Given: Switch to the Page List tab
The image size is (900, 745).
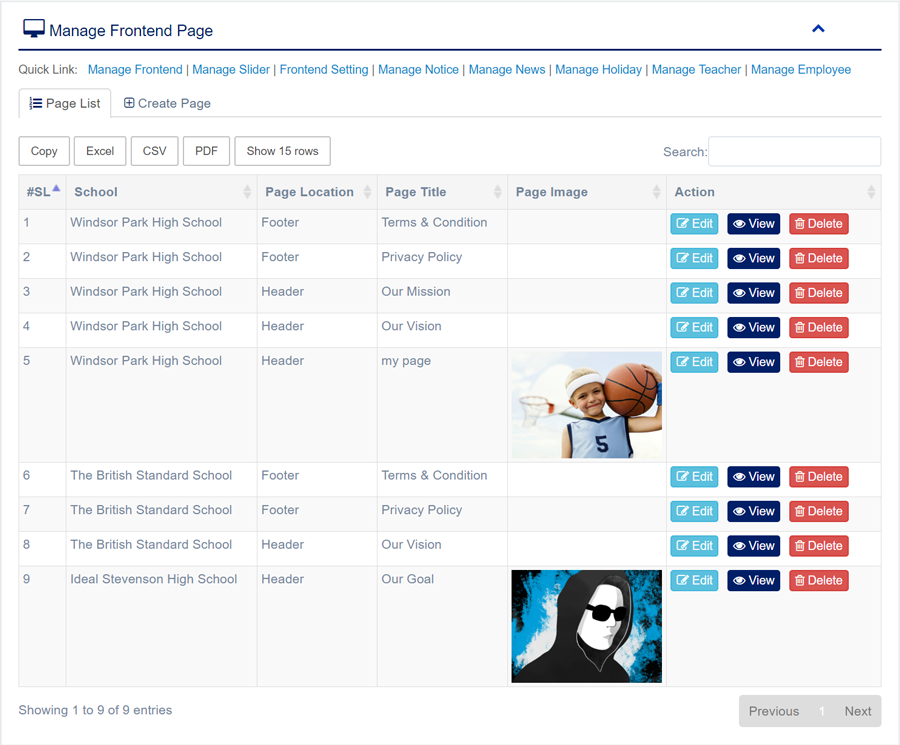Looking at the screenshot, I should click(65, 103).
